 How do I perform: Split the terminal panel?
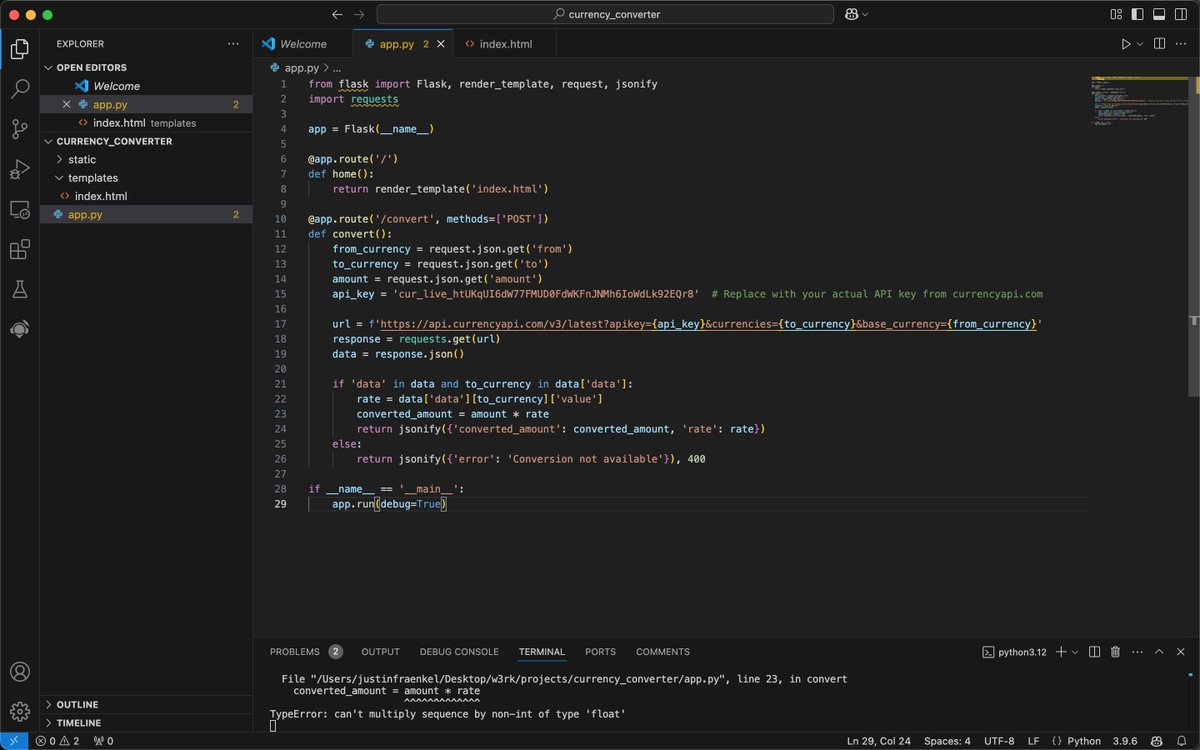(1094, 652)
